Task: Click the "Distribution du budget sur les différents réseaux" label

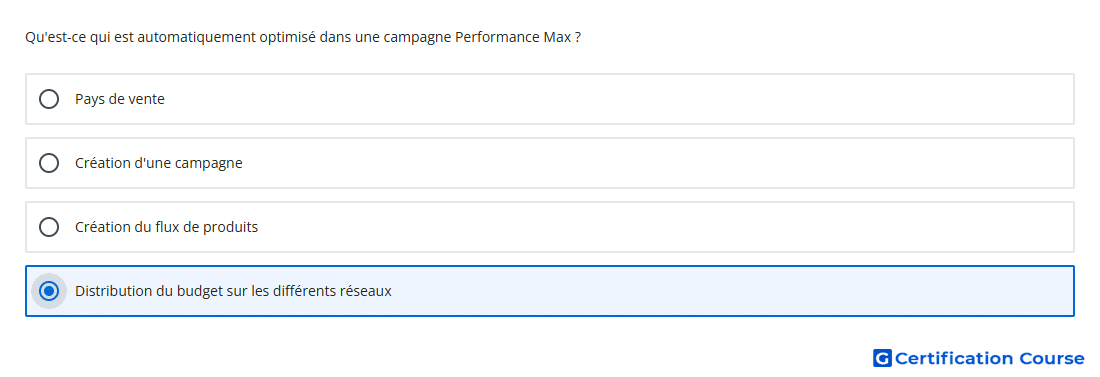Action: [233, 291]
